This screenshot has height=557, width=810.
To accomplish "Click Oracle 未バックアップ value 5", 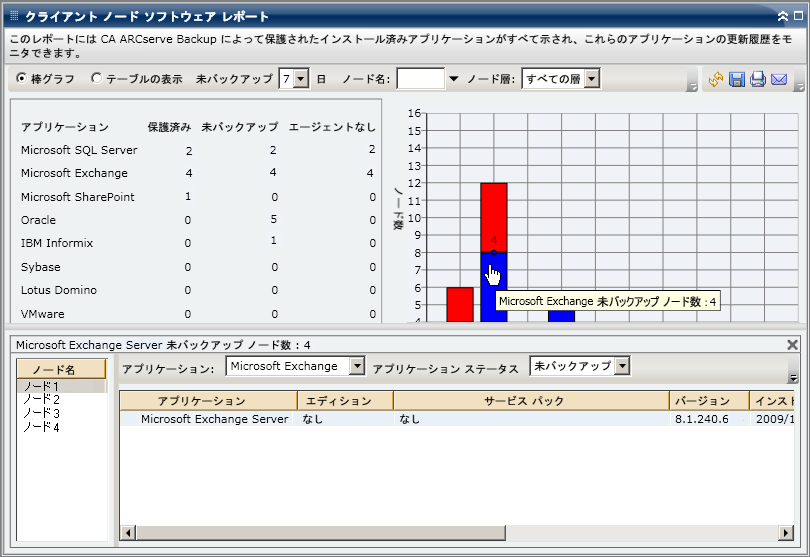I will [x=274, y=220].
